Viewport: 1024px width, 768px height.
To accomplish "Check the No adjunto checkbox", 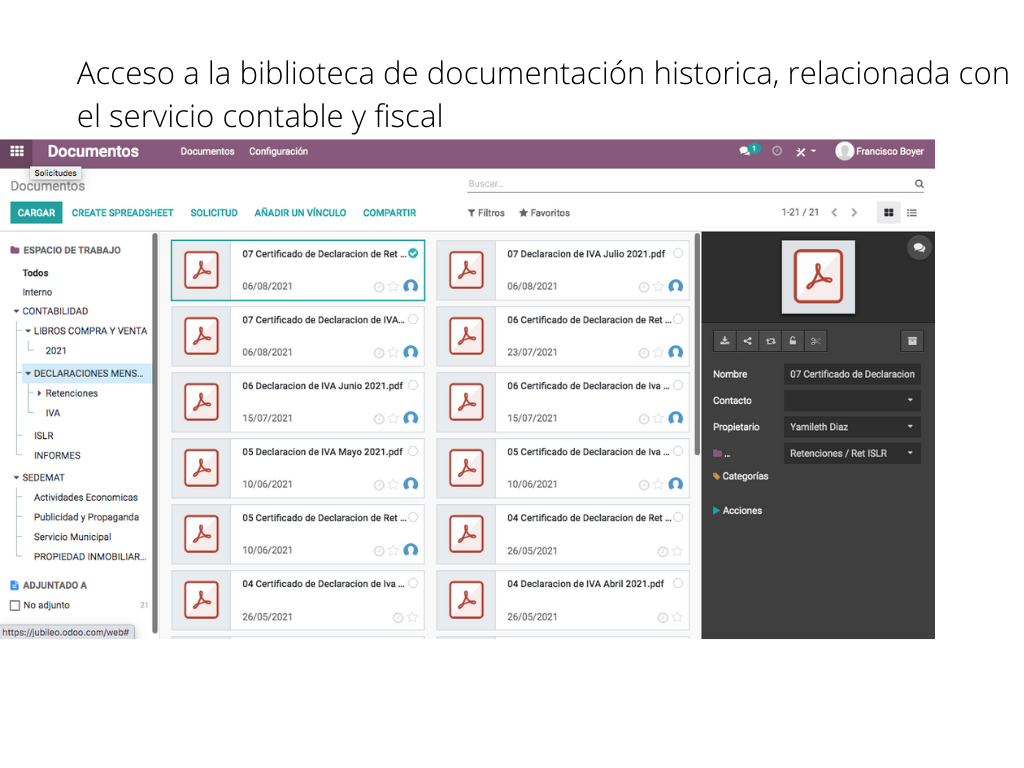I will (x=15, y=605).
